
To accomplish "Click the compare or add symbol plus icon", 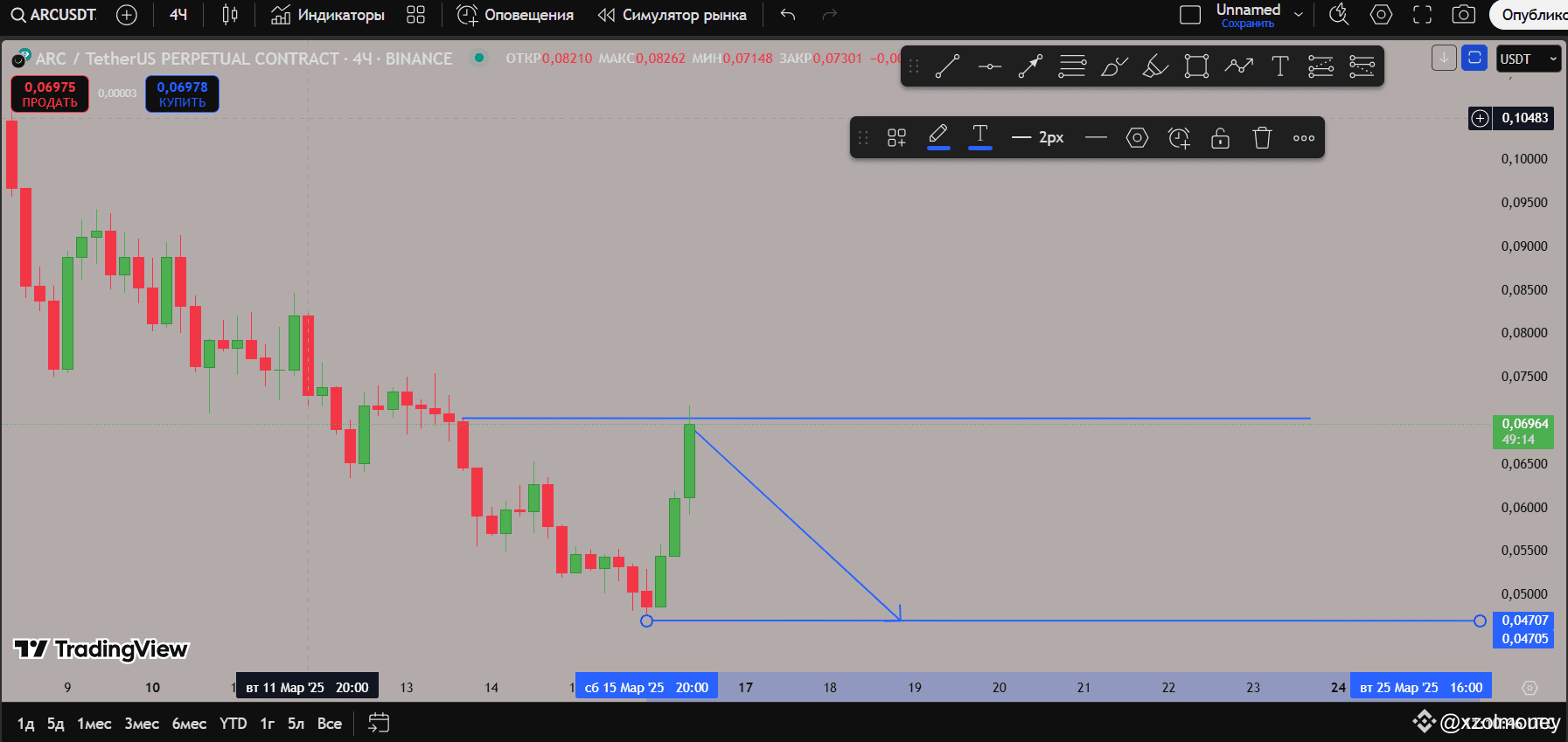I will click(x=127, y=15).
